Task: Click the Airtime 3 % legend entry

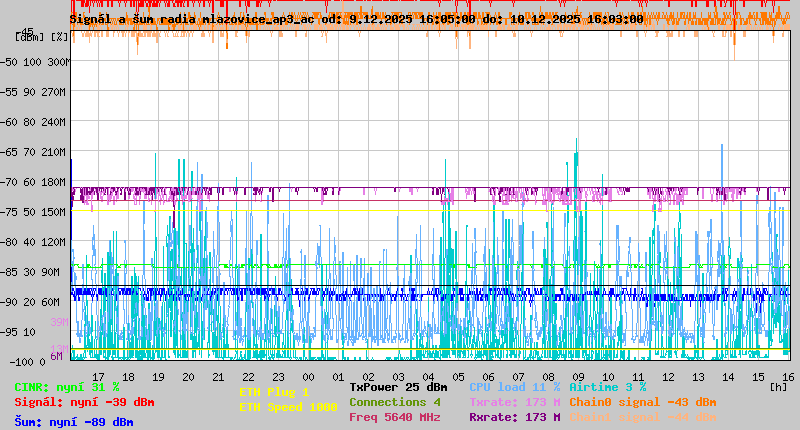Action: (607, 387)
